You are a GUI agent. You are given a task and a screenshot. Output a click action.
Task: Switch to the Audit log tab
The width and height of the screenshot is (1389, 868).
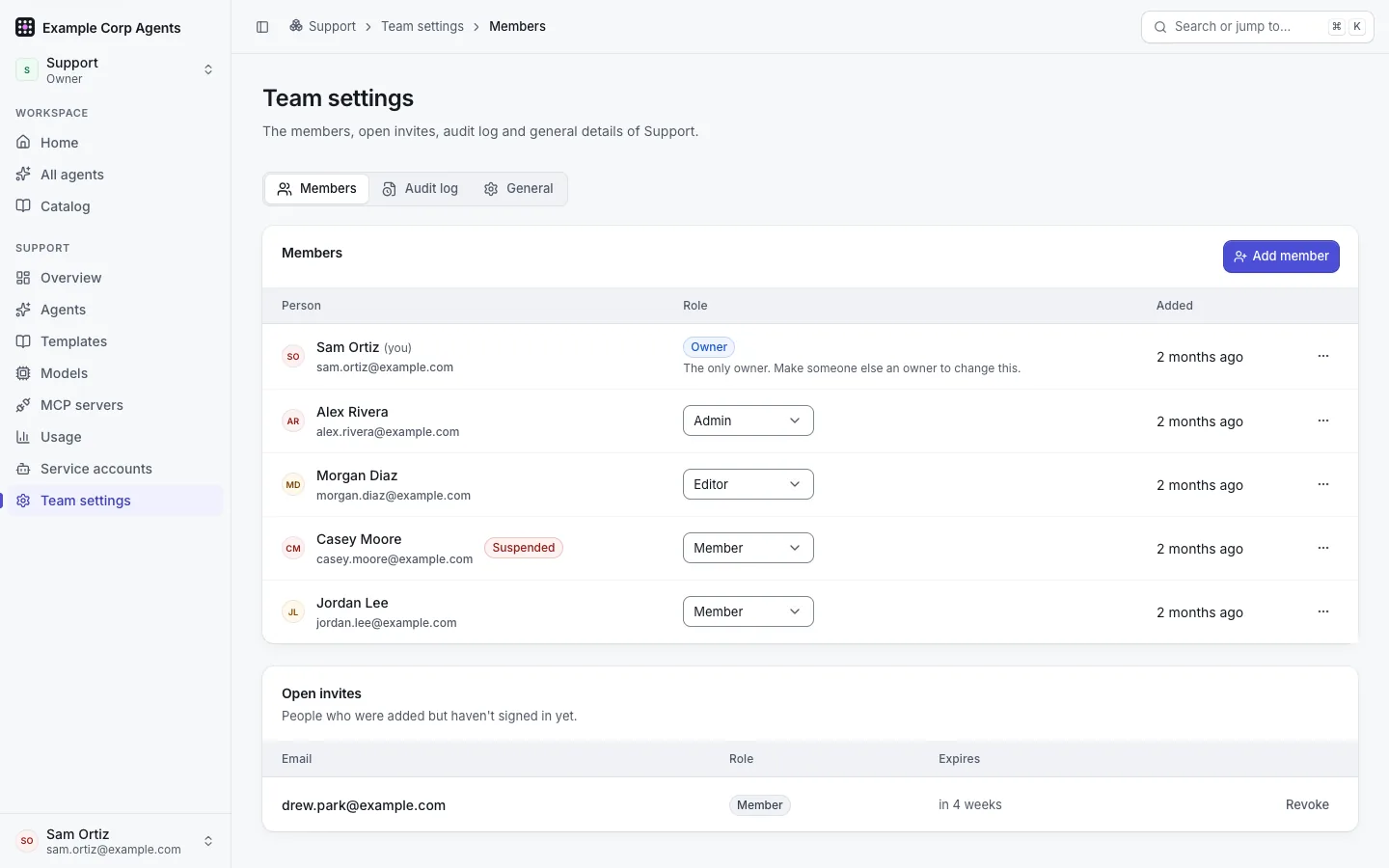(421, 189)
